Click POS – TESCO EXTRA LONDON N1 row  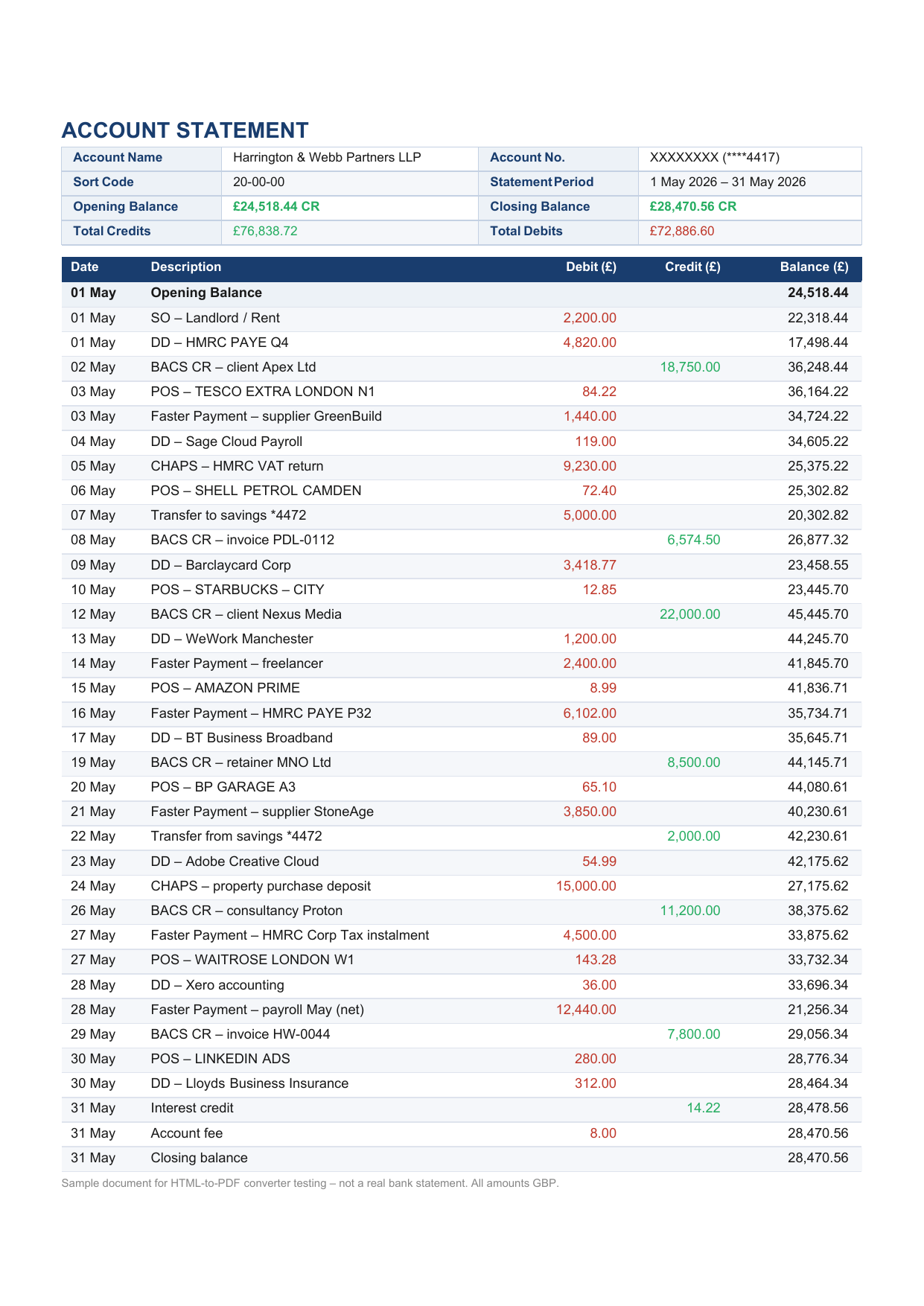(x=462, y=392)
